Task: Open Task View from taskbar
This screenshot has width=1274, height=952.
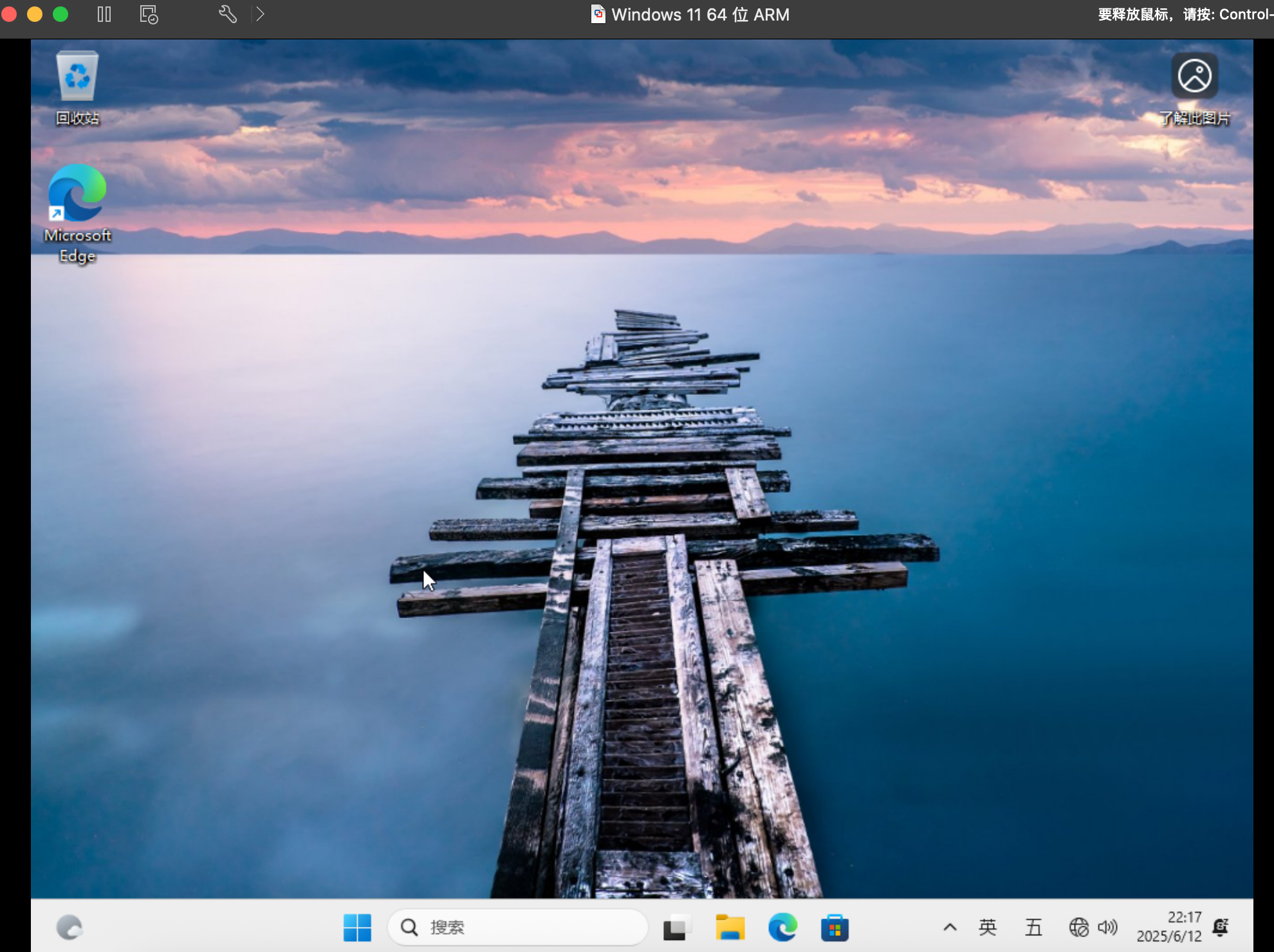Action: 676,927
